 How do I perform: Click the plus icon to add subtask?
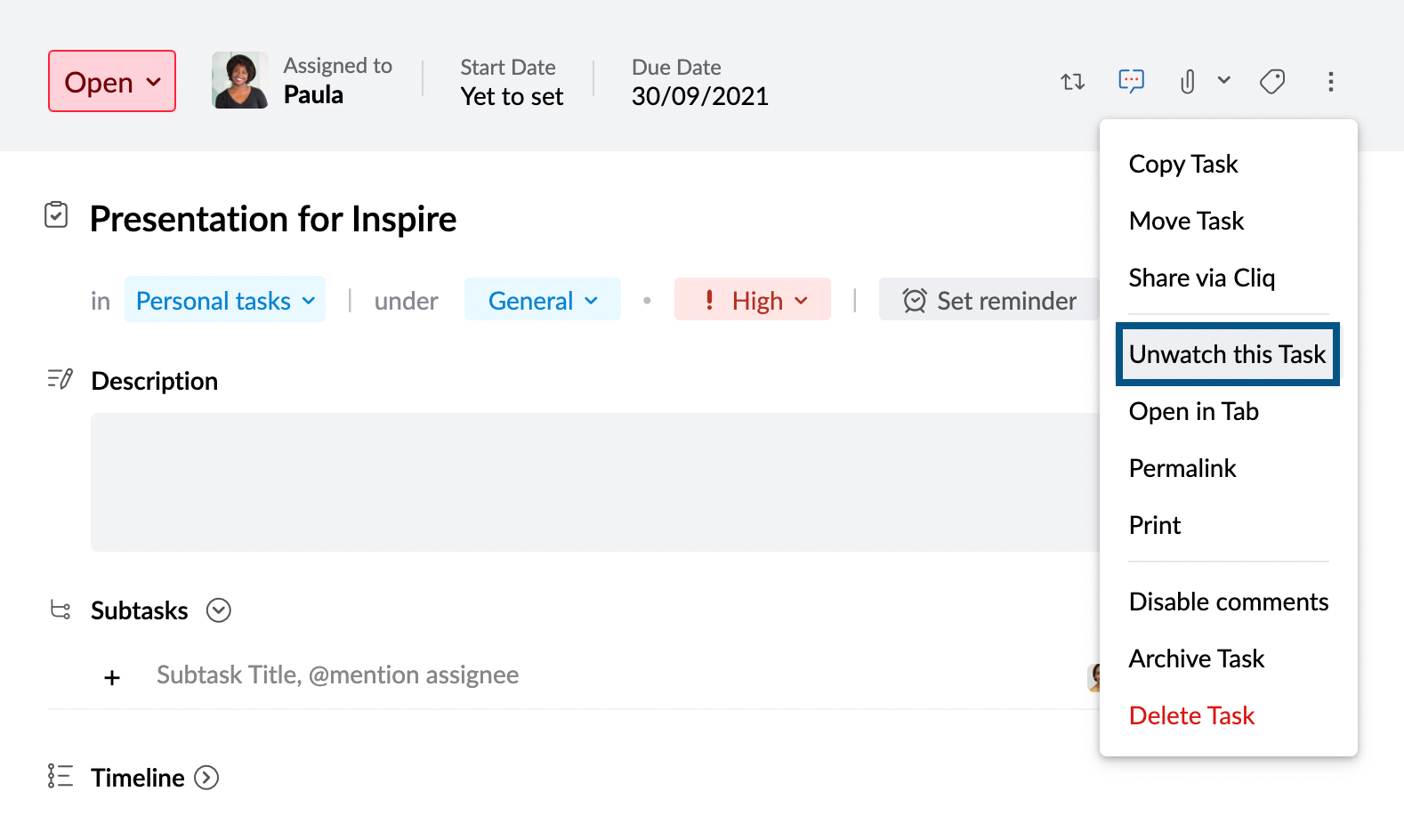[x=112, y=678]
